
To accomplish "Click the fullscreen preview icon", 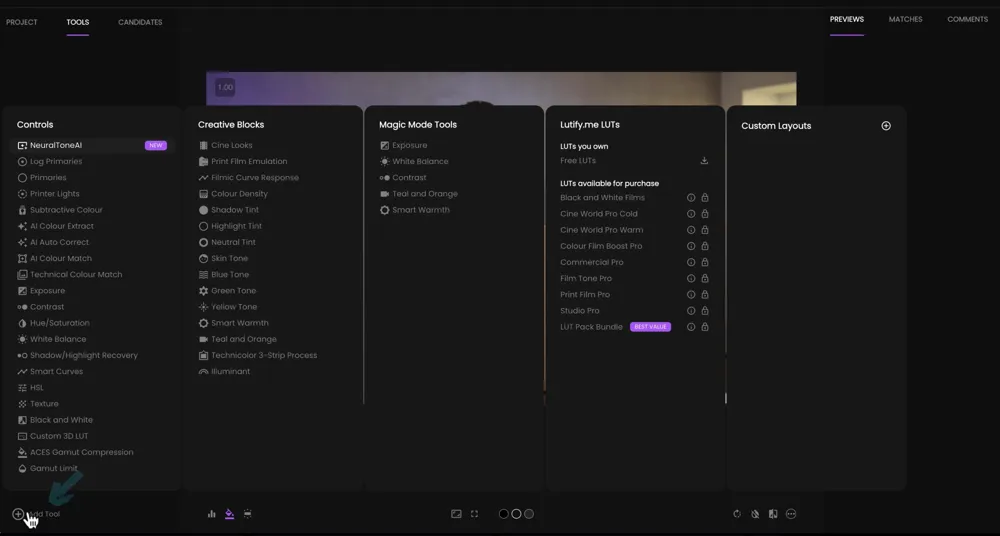I will point(474,514).
